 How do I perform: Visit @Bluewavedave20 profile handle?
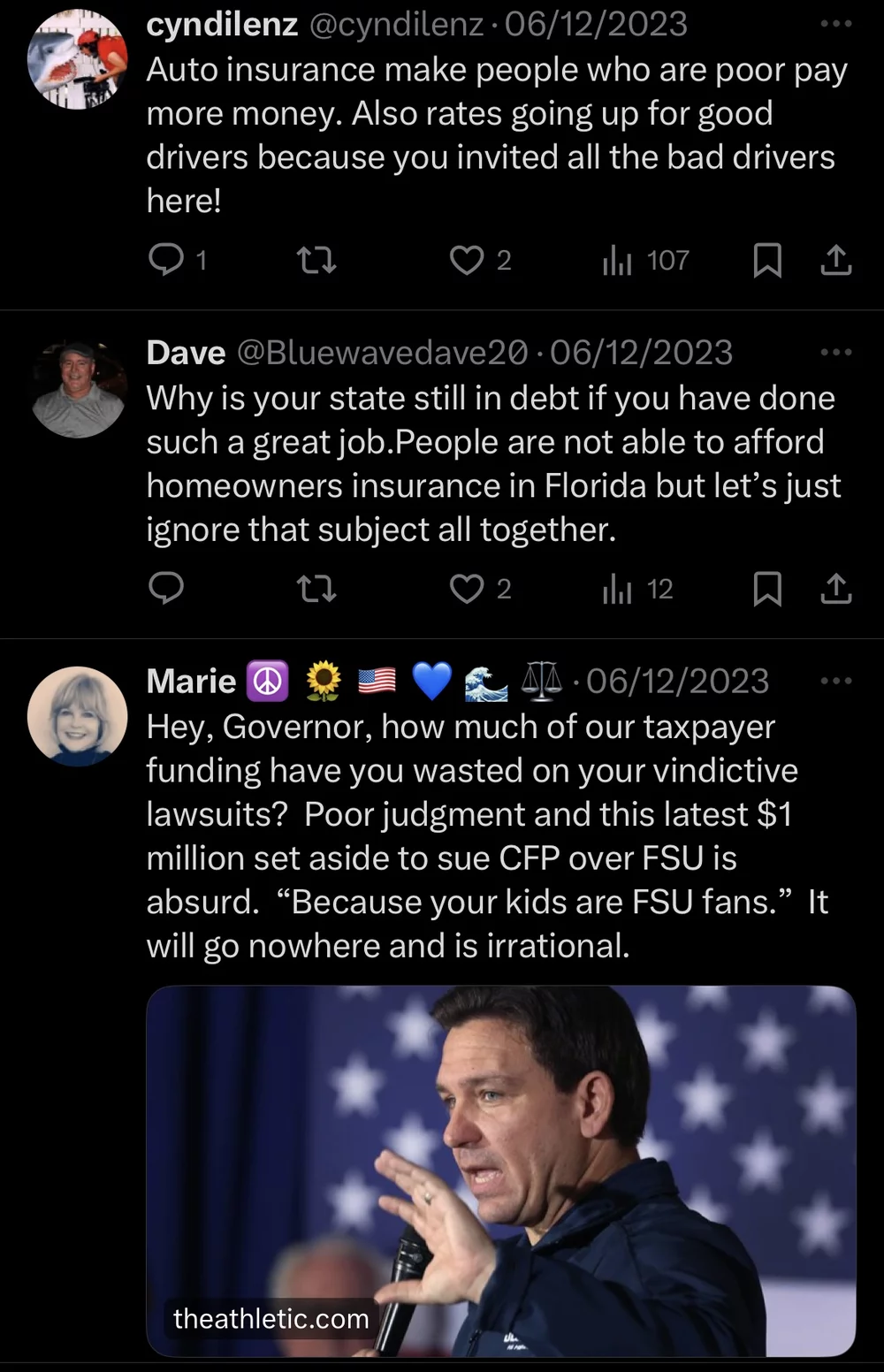coord(382,353)
